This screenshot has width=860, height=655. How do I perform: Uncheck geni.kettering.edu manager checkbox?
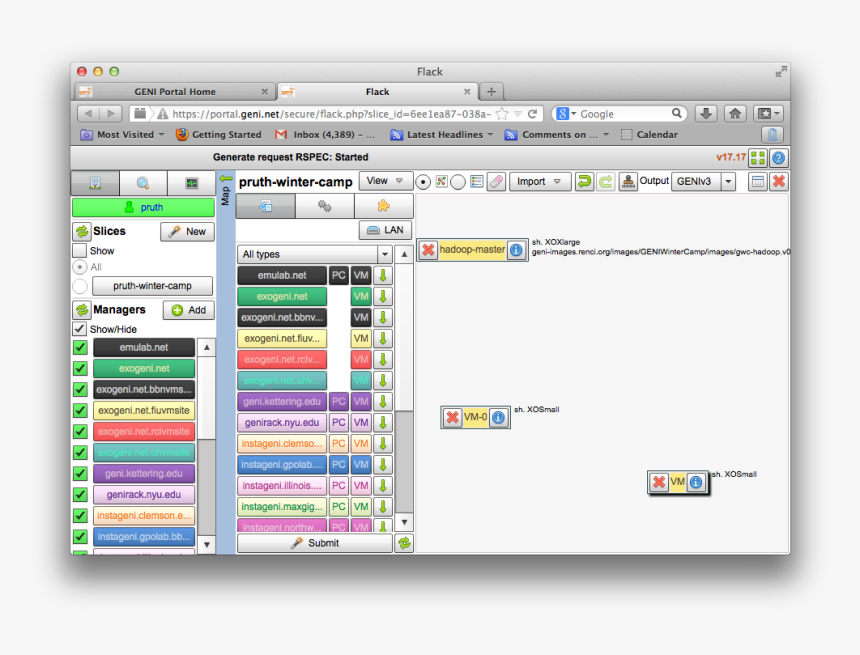[80, 473]
